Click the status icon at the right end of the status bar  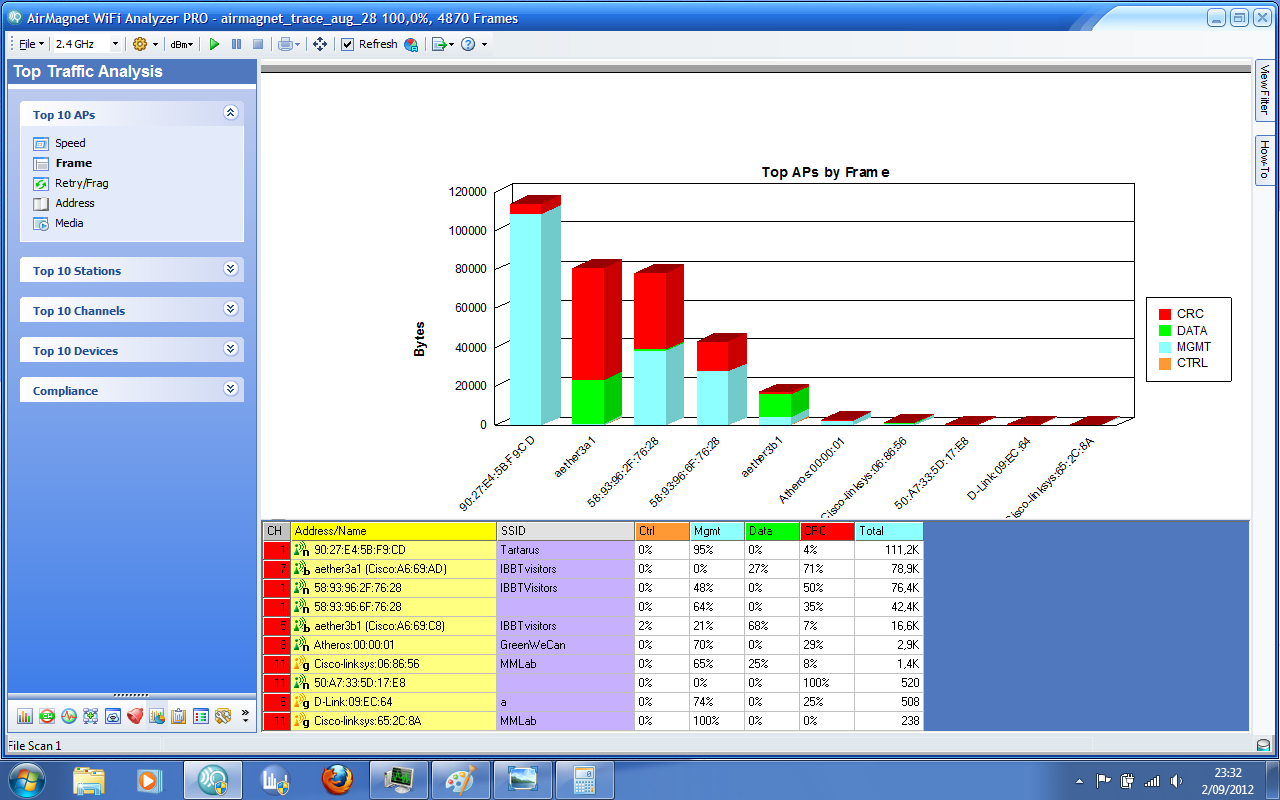[x=1263, y=745]
